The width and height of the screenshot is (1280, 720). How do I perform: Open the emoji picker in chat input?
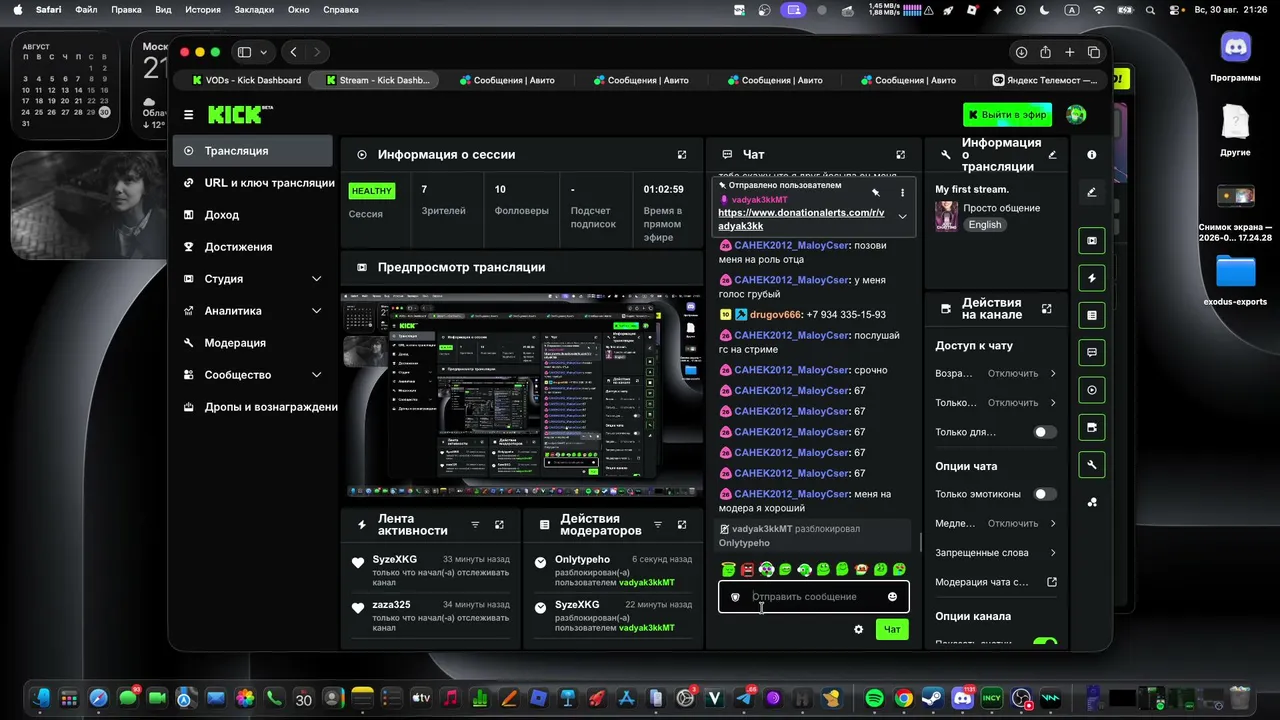892,597
